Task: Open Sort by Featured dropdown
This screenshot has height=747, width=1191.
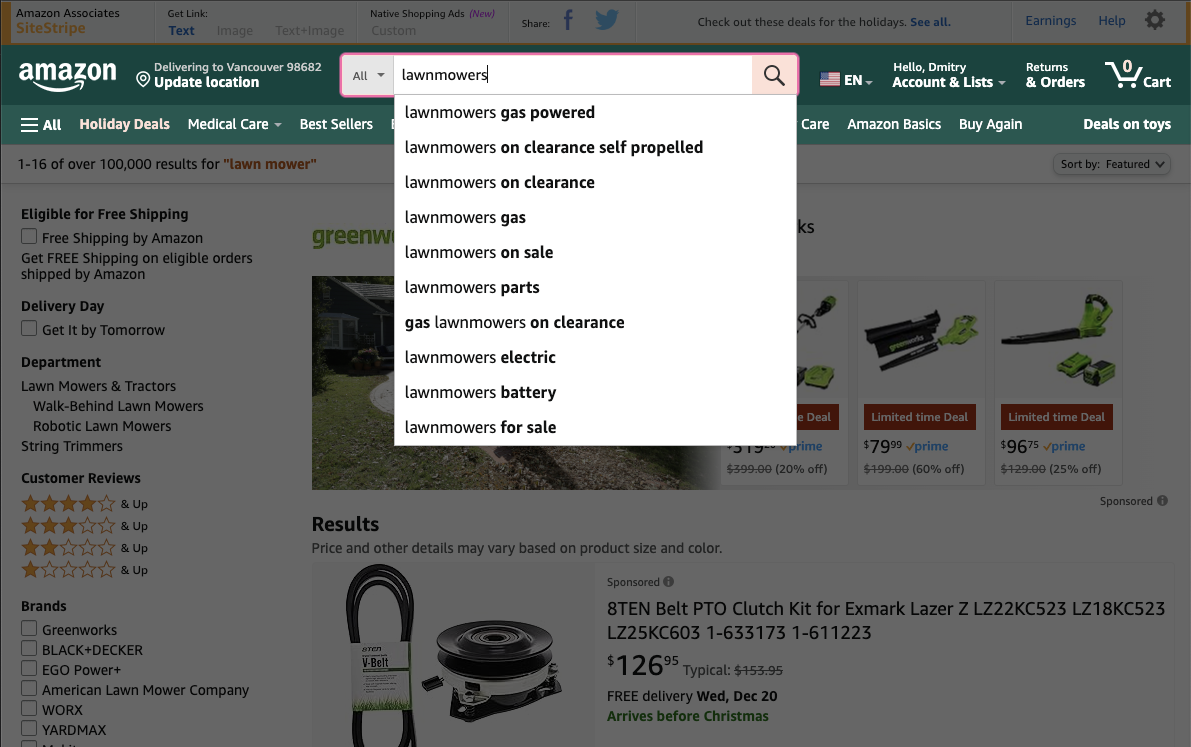Action: click(1111, 164)
